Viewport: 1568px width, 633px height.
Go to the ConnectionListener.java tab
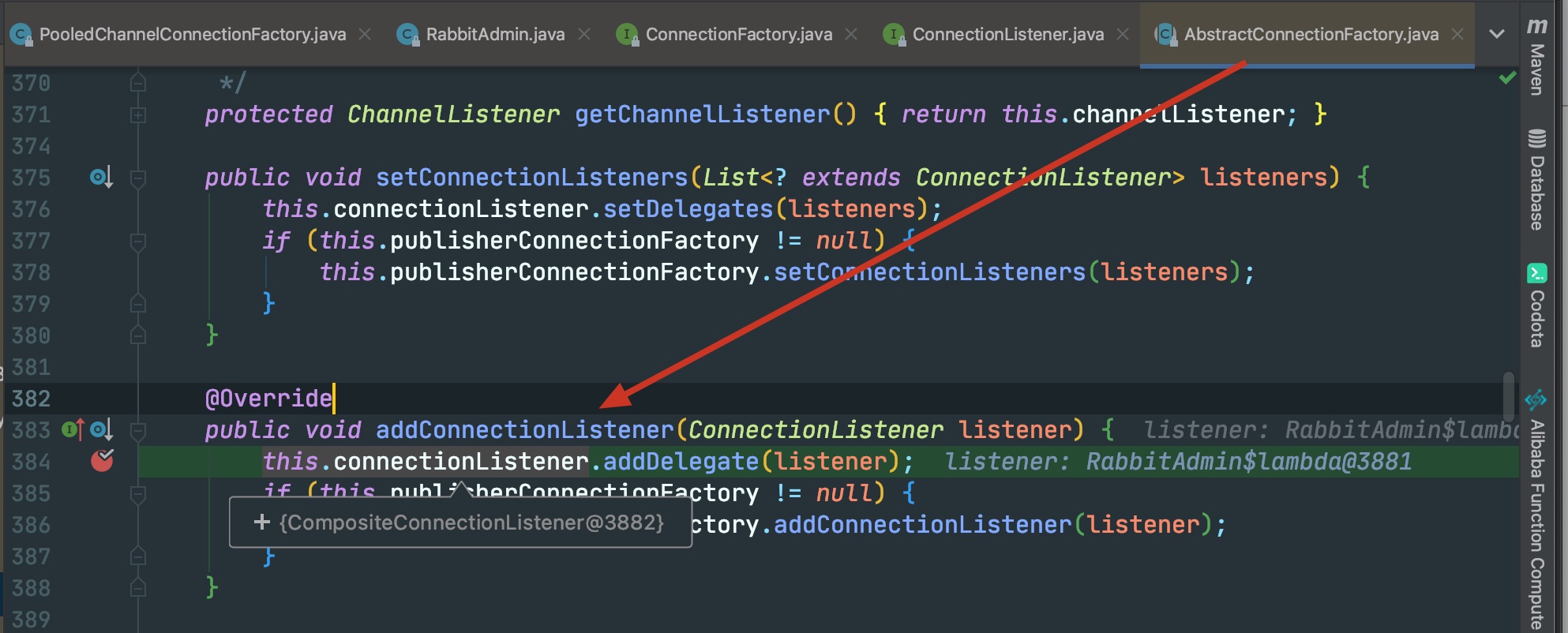coord(1007,34)
